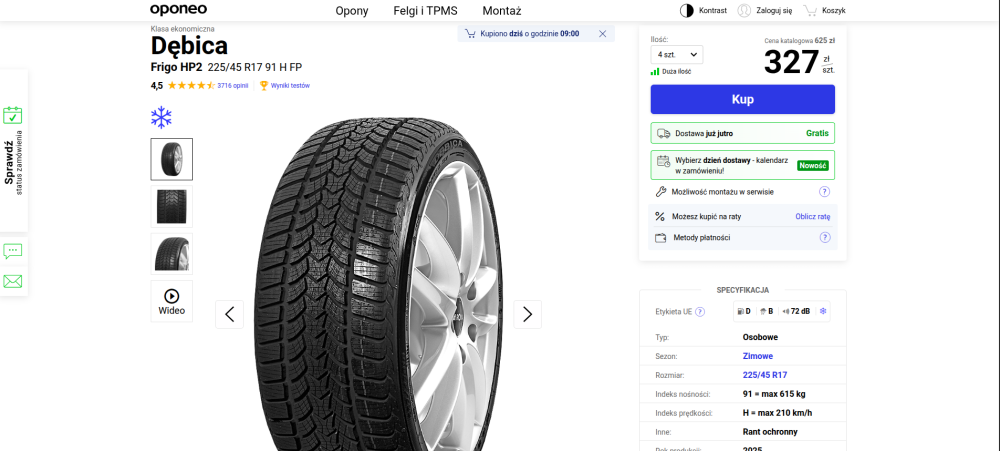The height and width of the screenshot is (451, 1000).
Task: Click the cart icon in the purchase notification
Action: [470, 34]
